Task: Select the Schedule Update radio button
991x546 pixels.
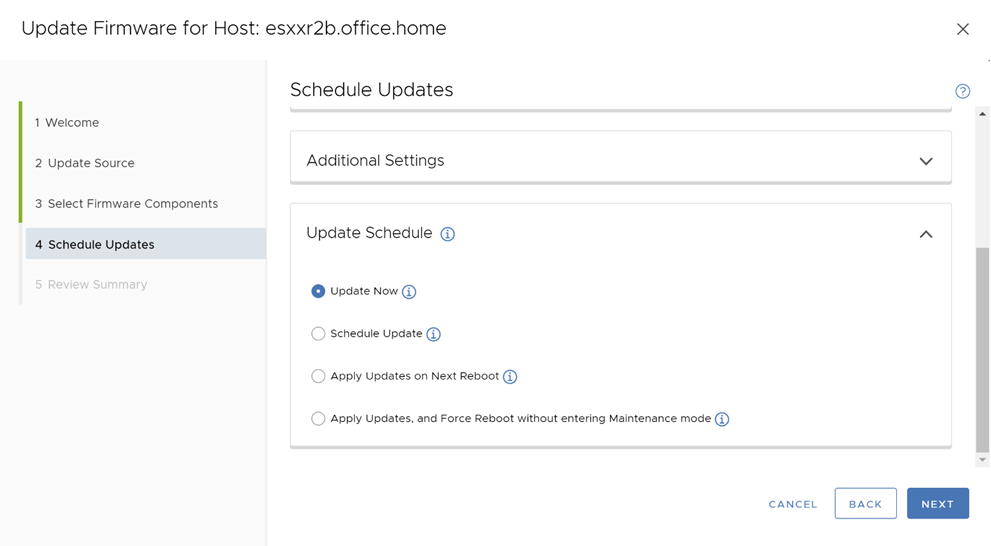Action: (x=318, y=334)
